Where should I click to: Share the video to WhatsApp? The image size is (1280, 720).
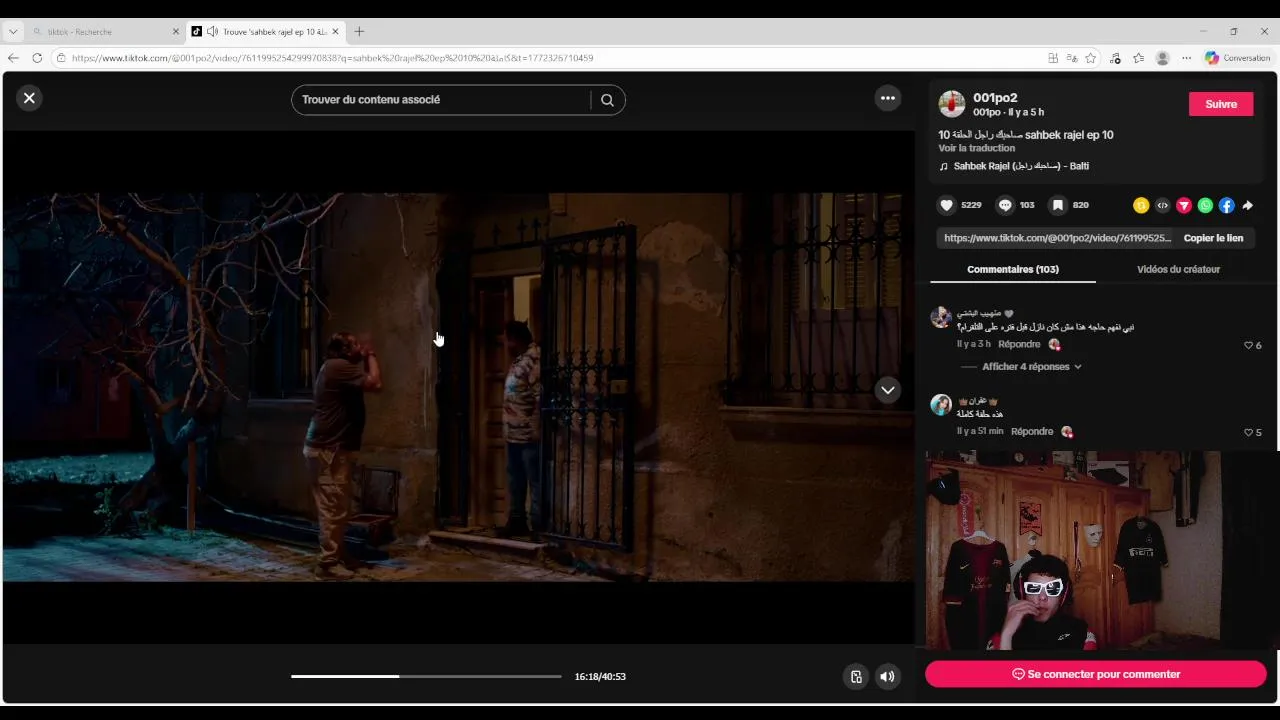(x=1205, y=205)
